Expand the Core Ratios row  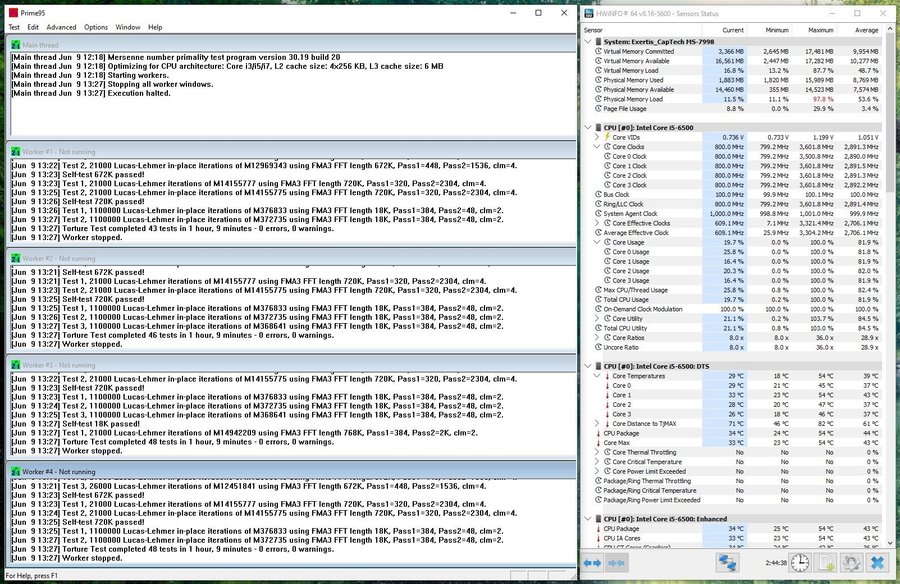click(x=597, y=338)
